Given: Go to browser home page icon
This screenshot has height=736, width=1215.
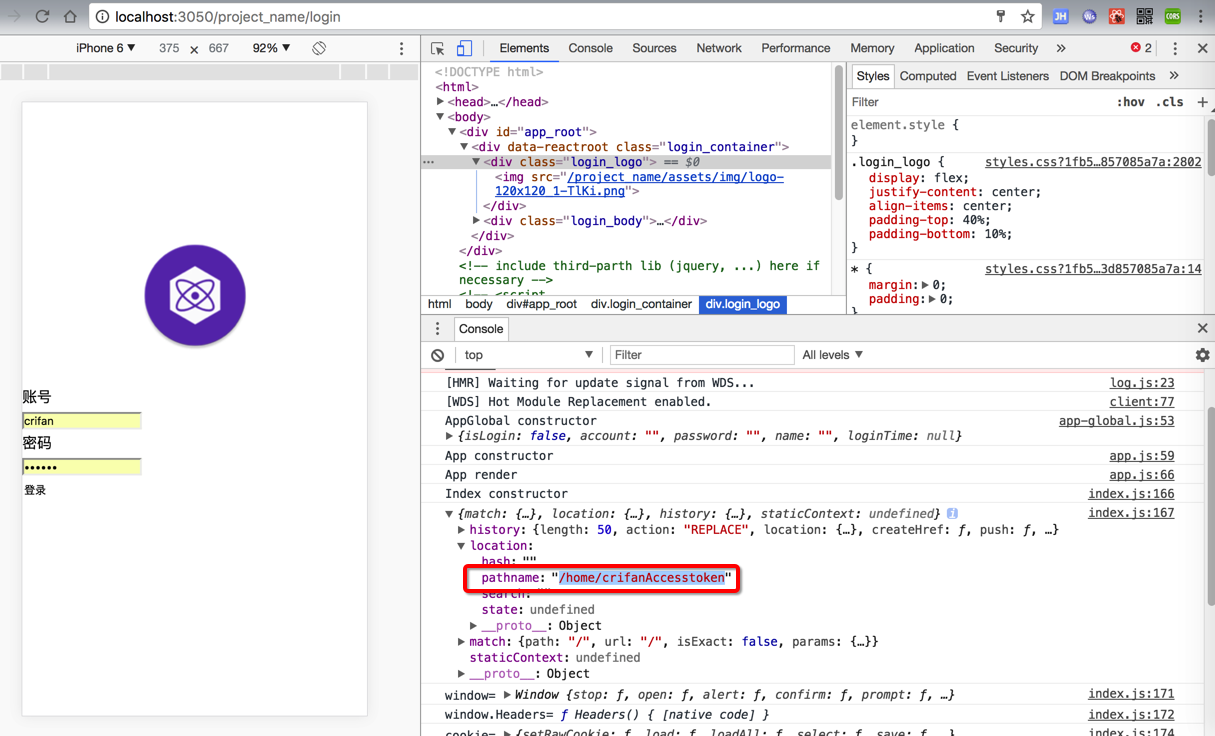Looking at the screenshot, I should click(x=70, y=16).
